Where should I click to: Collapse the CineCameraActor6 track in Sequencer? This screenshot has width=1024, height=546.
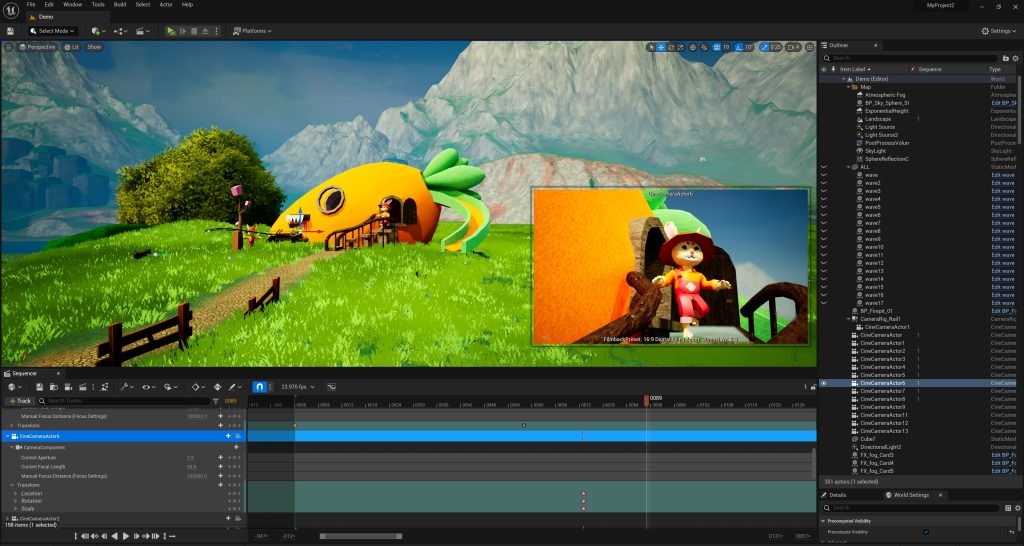click(x=8, y=436)
